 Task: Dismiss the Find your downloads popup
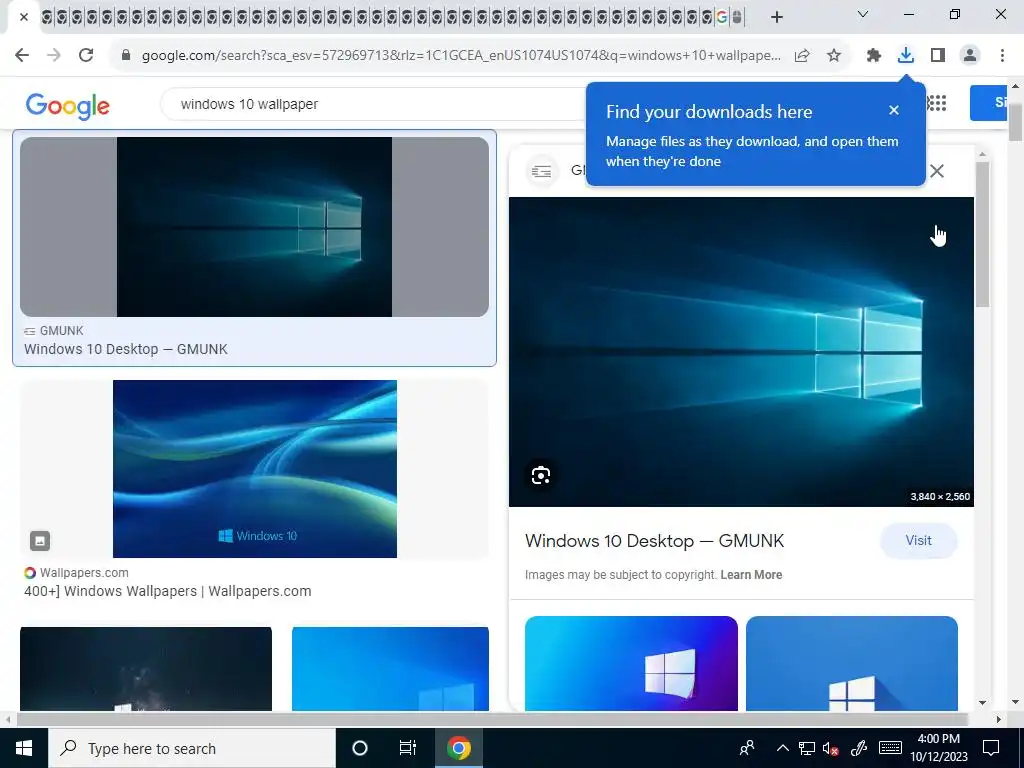[894, 110]
